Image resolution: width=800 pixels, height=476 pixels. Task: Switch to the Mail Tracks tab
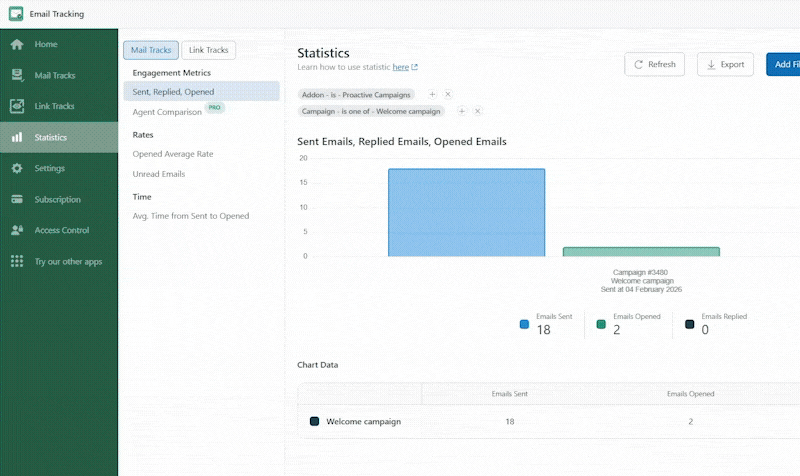tap(151, 50)
